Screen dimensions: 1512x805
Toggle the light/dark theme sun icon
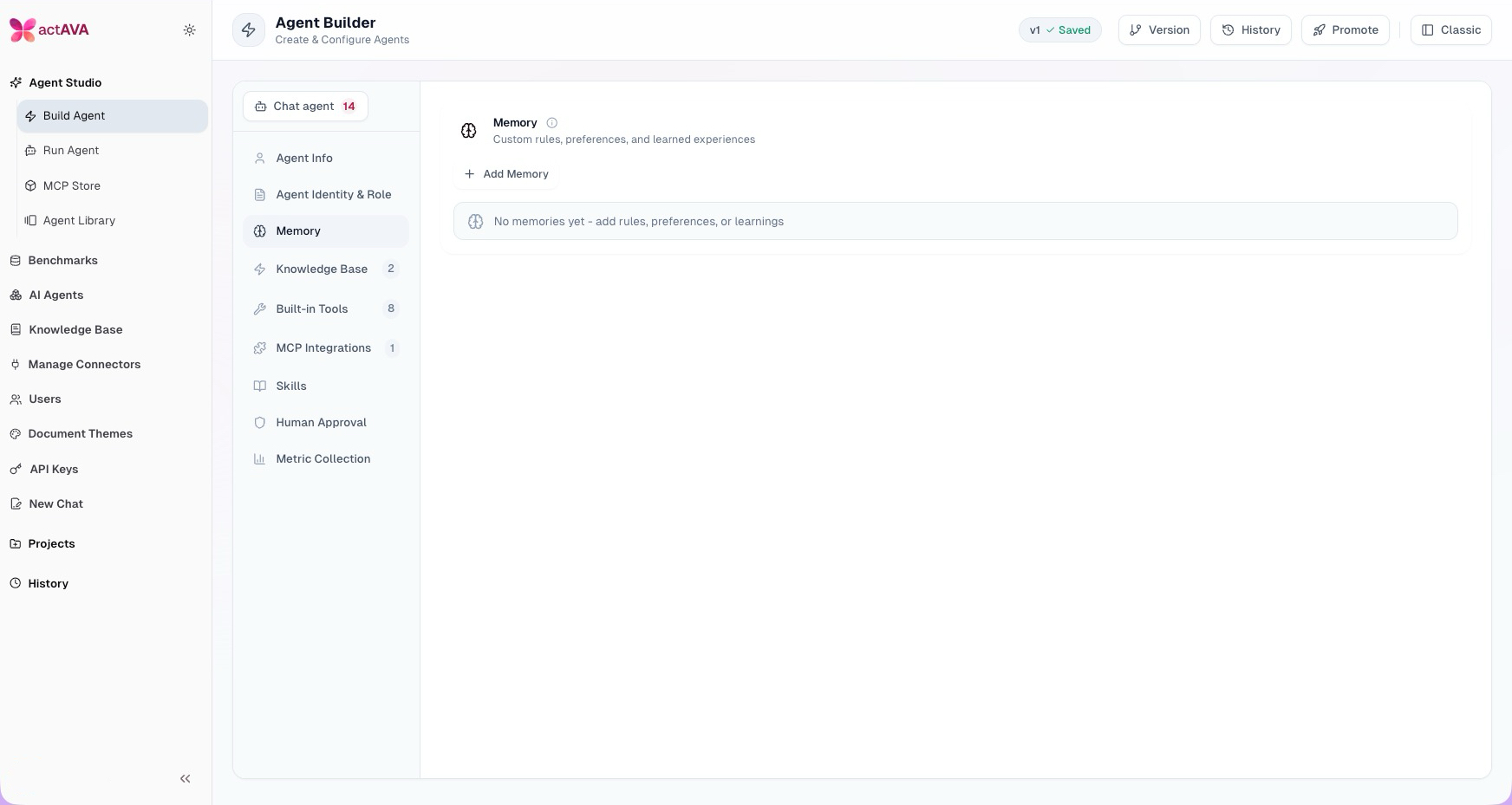[189, 30]
